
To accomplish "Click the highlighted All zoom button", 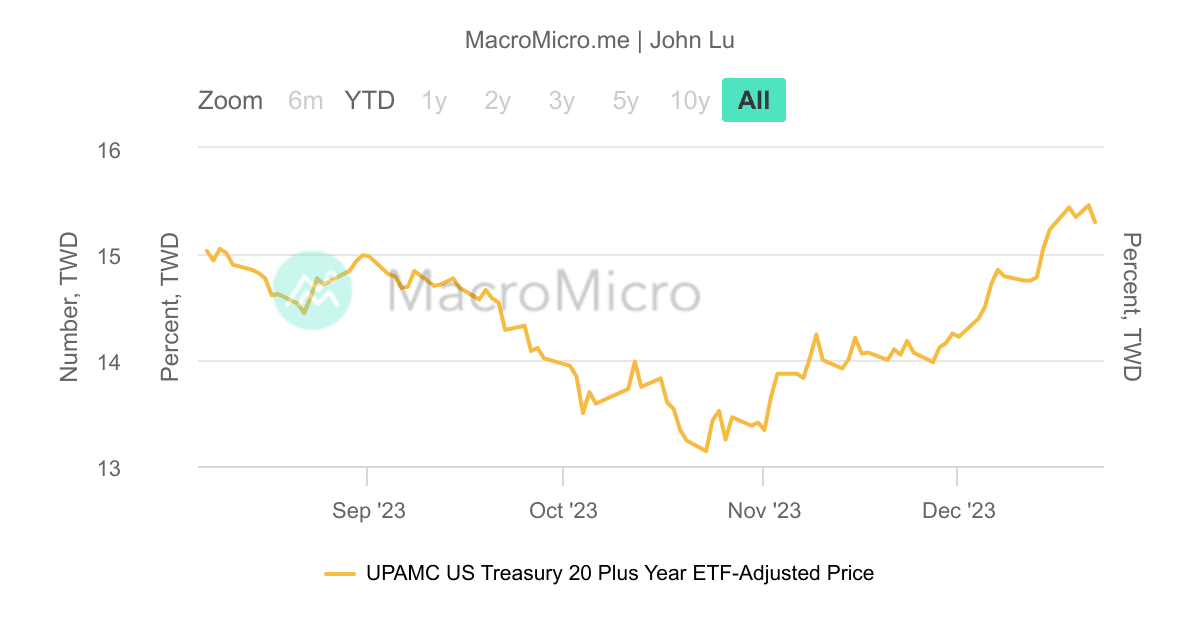I will pos(754,101).
